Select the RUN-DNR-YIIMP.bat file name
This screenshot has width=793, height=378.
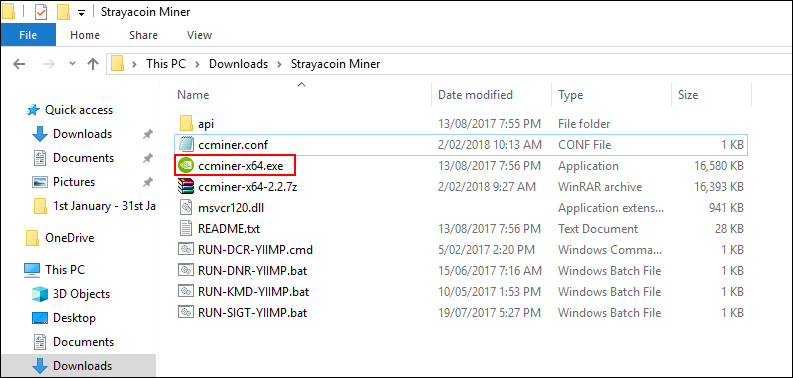pyautogui.click(x=252, y=271)
